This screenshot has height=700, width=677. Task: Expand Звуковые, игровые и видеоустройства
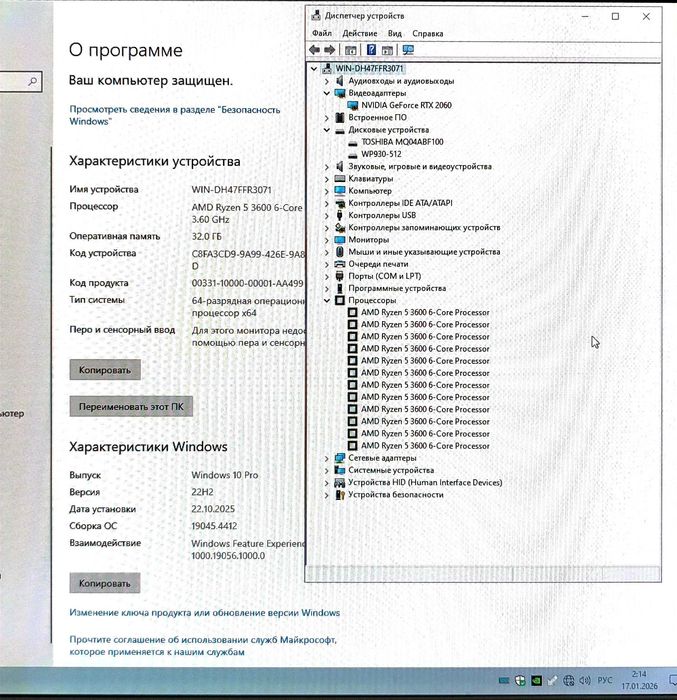pyautogui.click(x=327, y=167)
